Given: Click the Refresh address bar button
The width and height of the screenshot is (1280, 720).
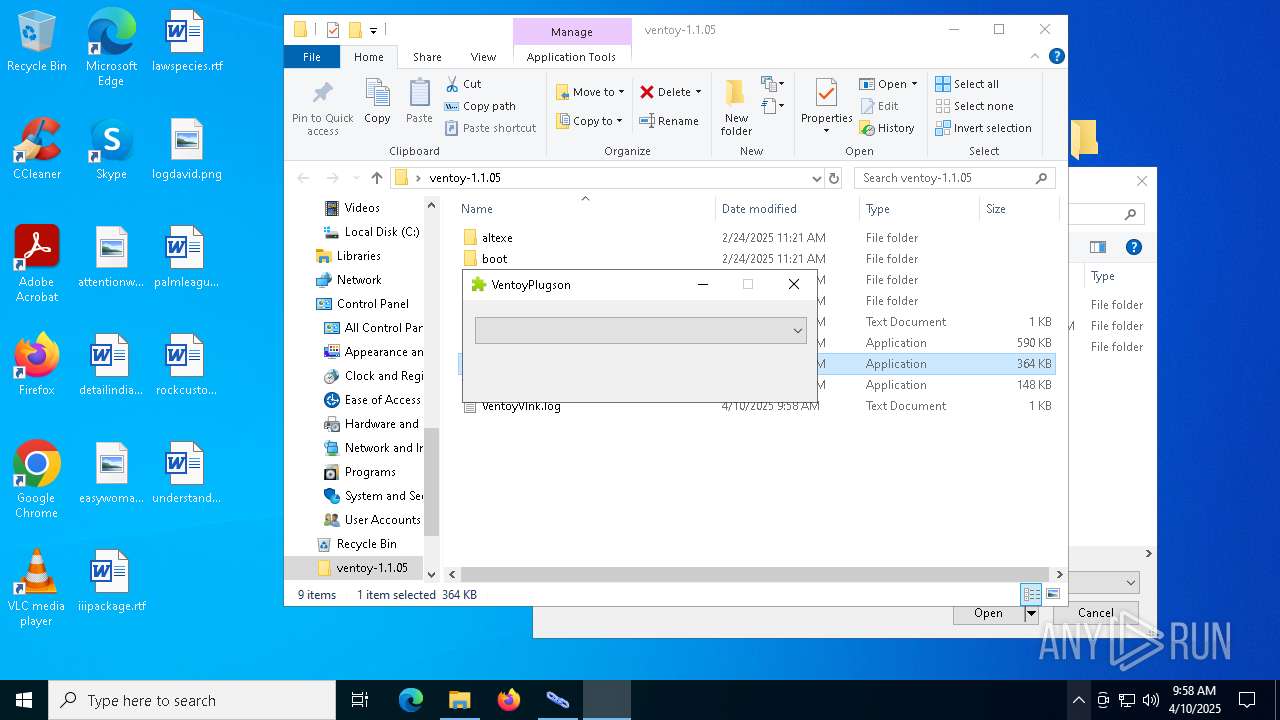Looking at the screenshot, I should pos(835,178).
